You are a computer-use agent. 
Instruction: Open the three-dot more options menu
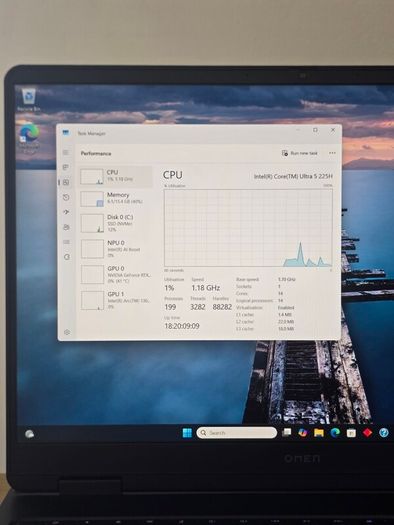332,153
